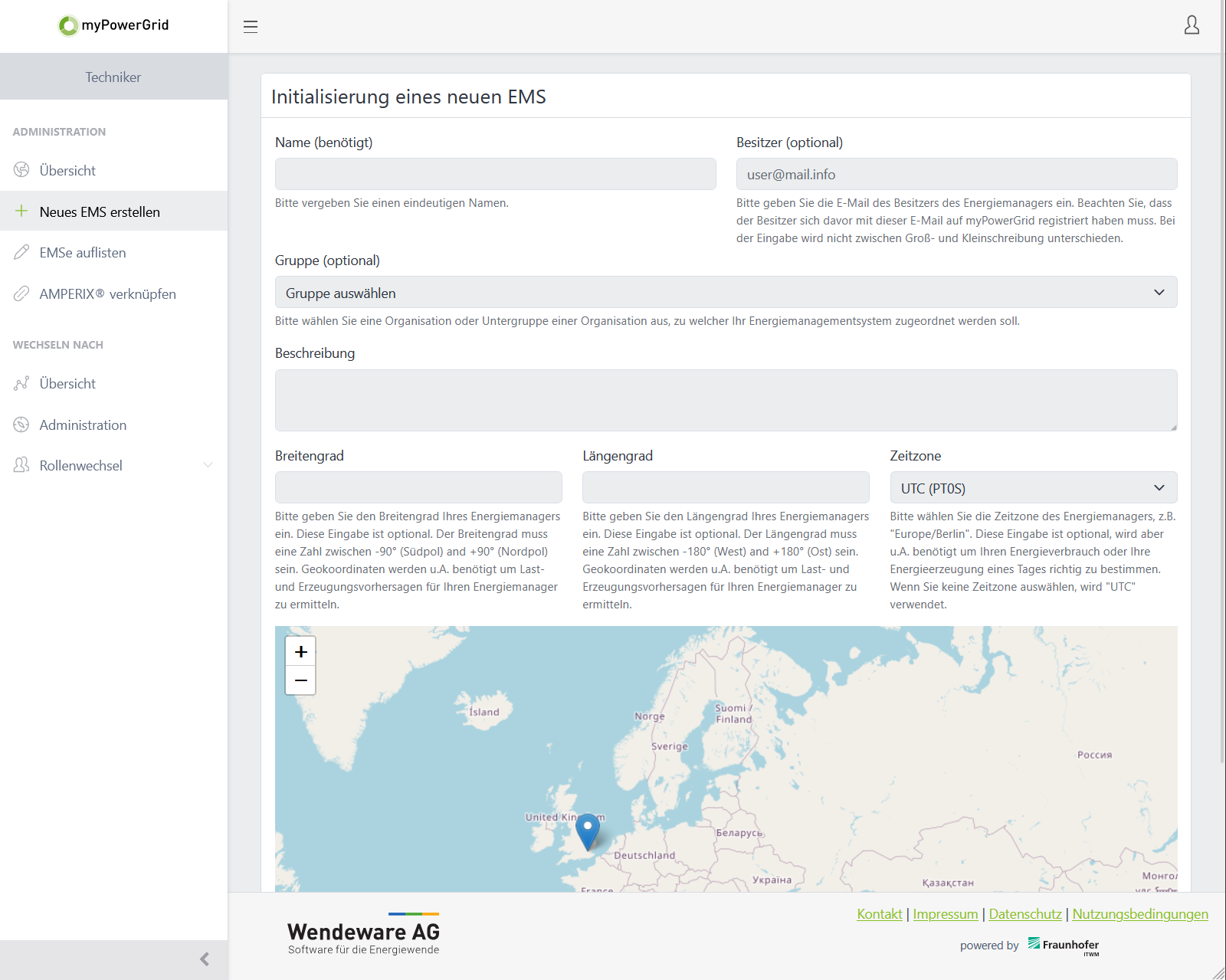This screenshot has height=980, width=1226.
Task: Focus the Breitengrad input field
Action: click(x=418, y=488)
